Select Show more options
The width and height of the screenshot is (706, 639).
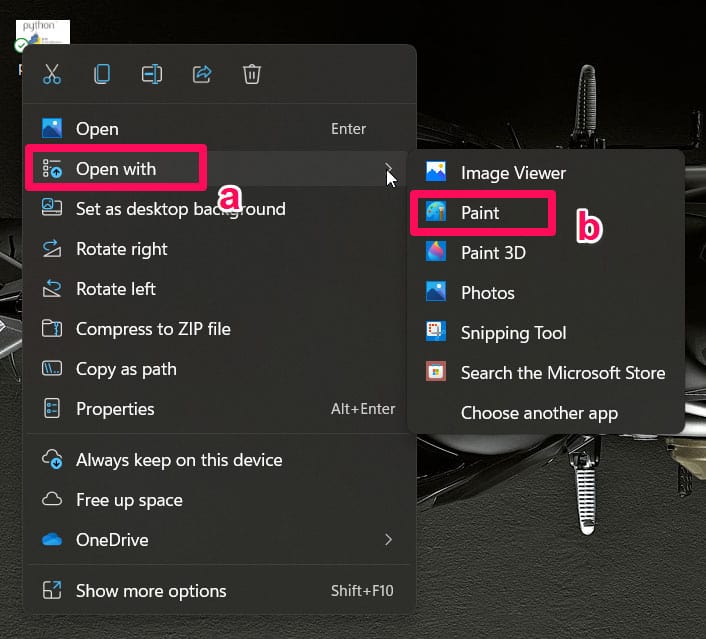(x=219, y=591)
